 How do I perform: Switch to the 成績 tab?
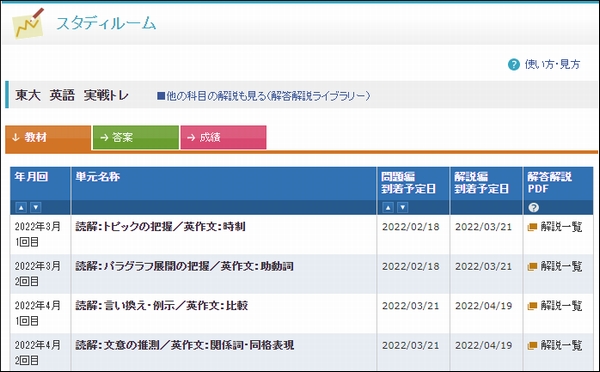(x=223, y=137)
